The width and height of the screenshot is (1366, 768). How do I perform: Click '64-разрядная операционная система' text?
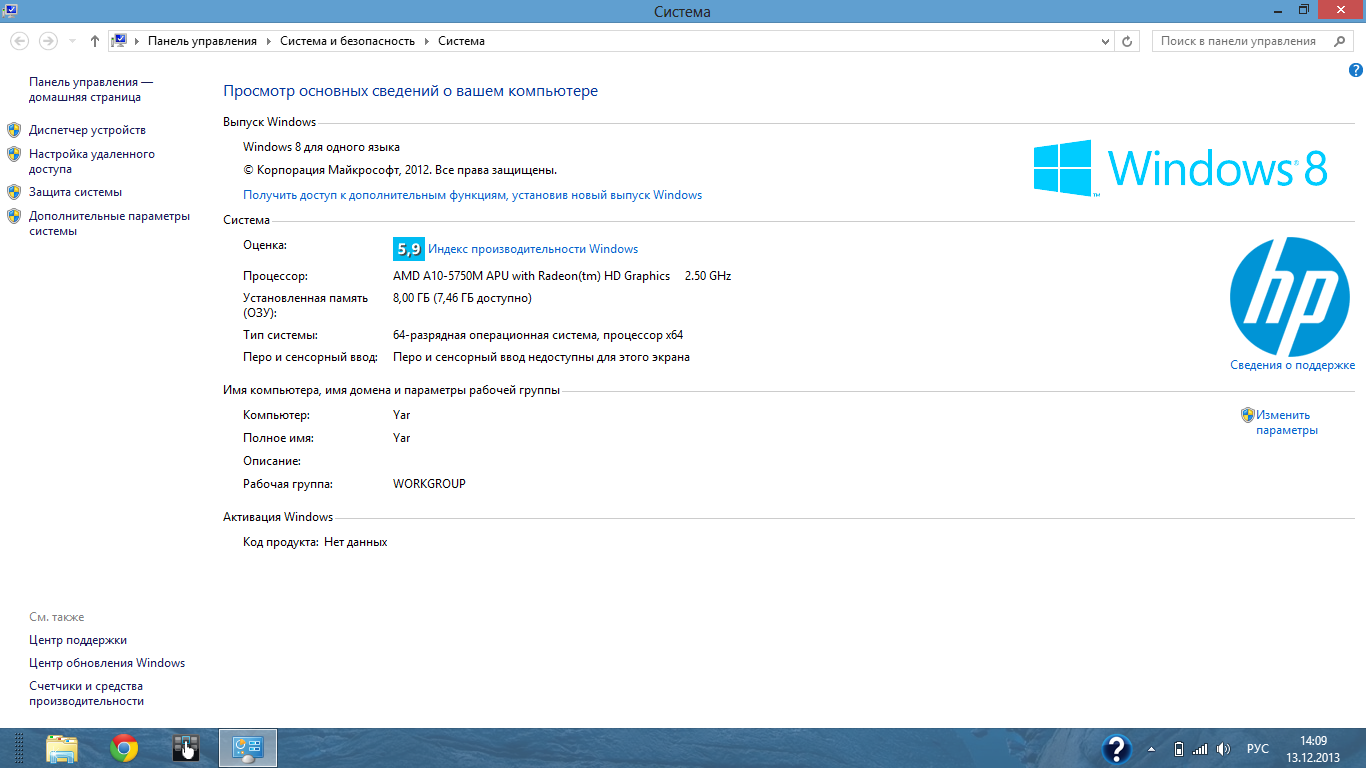(x=495, y=335)
